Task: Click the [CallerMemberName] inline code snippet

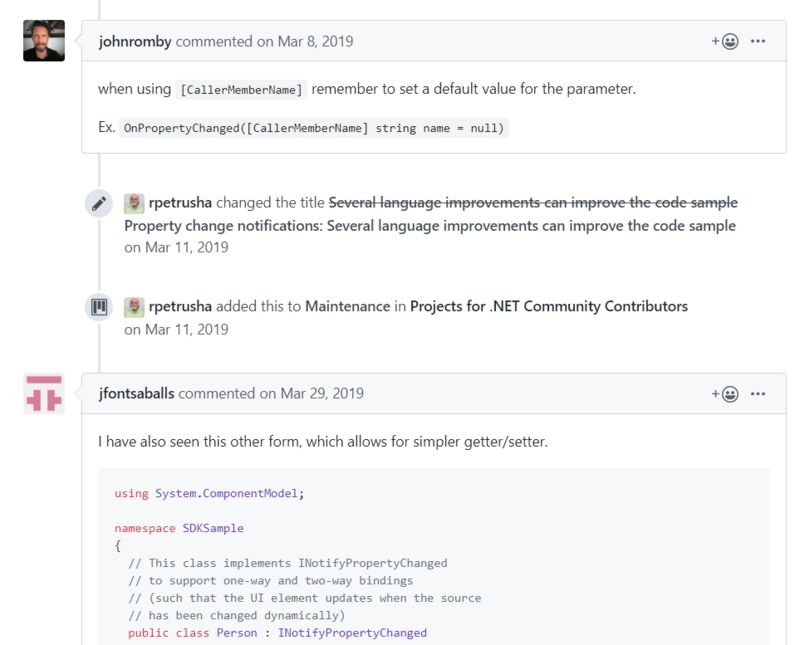Action: [x=241, y=90]
